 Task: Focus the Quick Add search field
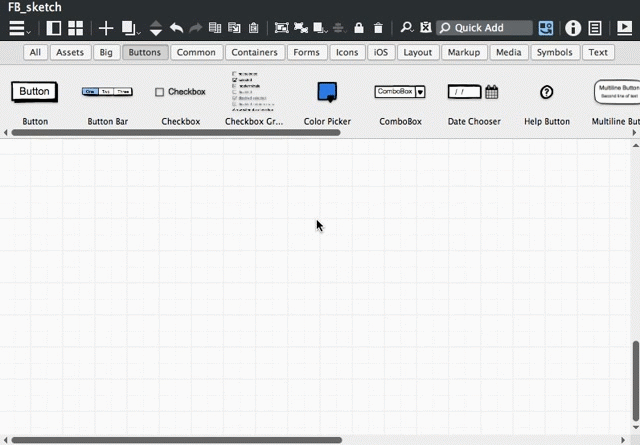click(484, 28)
